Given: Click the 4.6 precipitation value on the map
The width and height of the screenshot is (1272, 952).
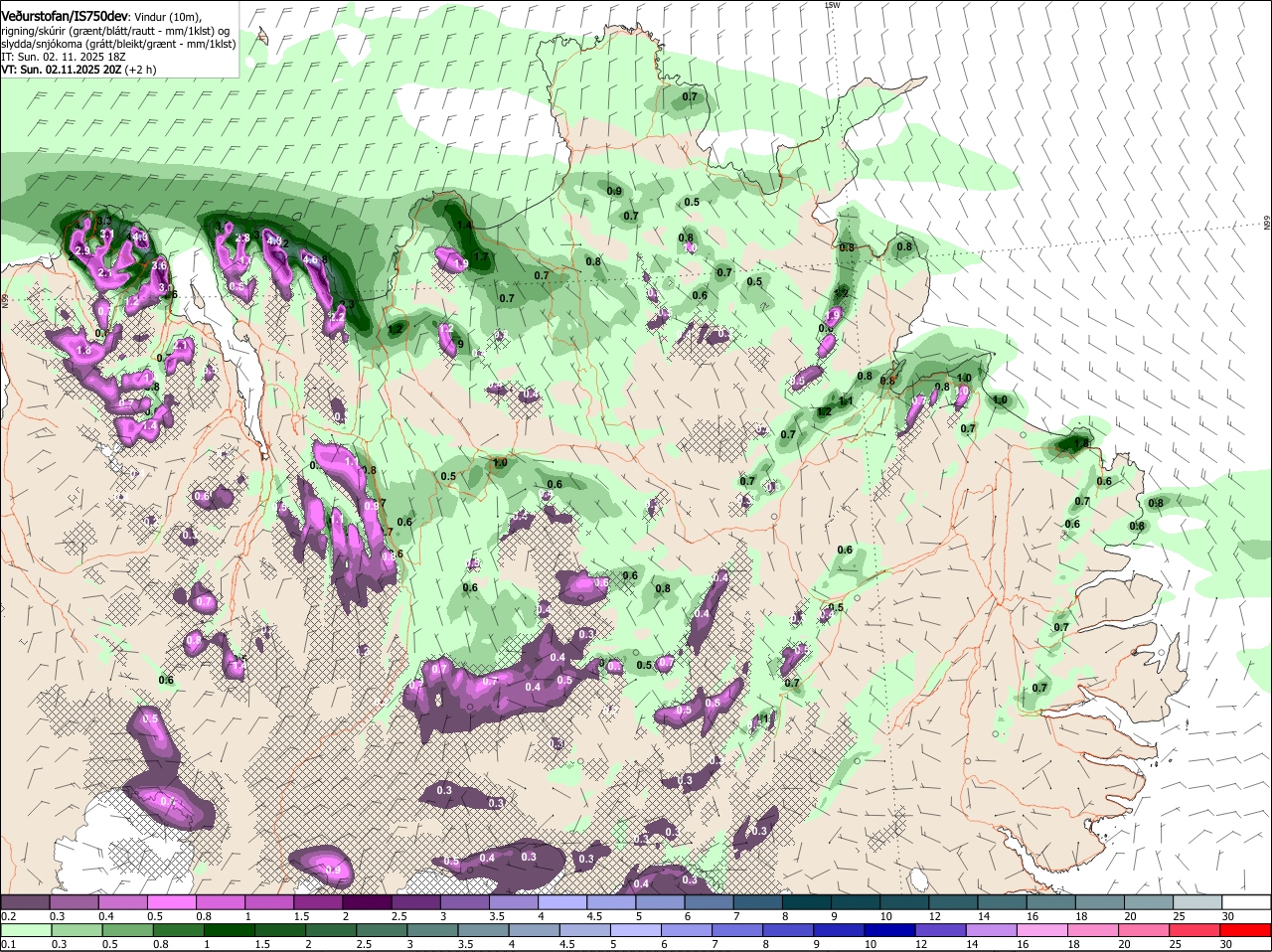Looking at the screenshot, I should pos(311,260).
